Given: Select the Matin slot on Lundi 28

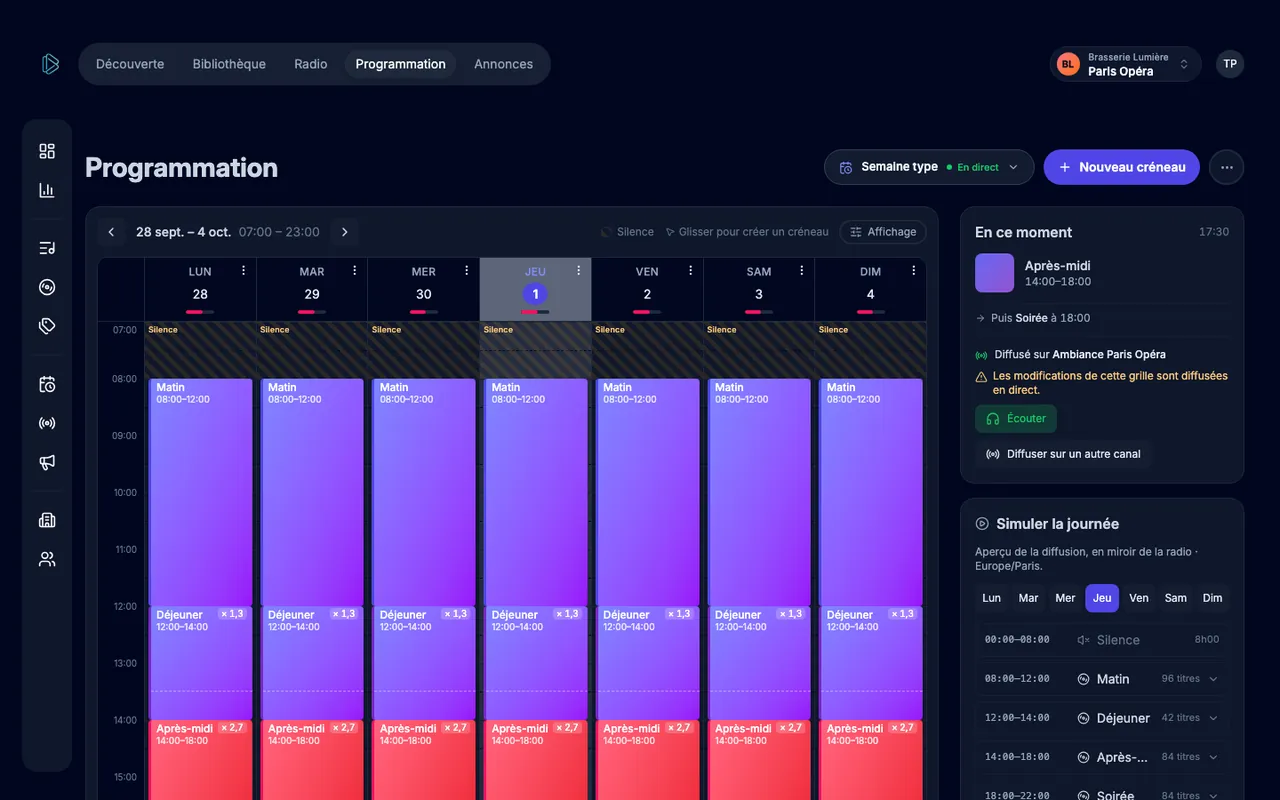Looking at the screenshot, I should (x=201, y=492).
